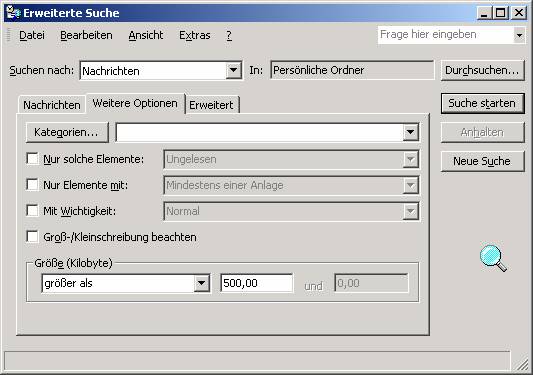Close the Erweiterte Suche window
The height and width of the screenshot is (375, 533).
pos(519,13)
